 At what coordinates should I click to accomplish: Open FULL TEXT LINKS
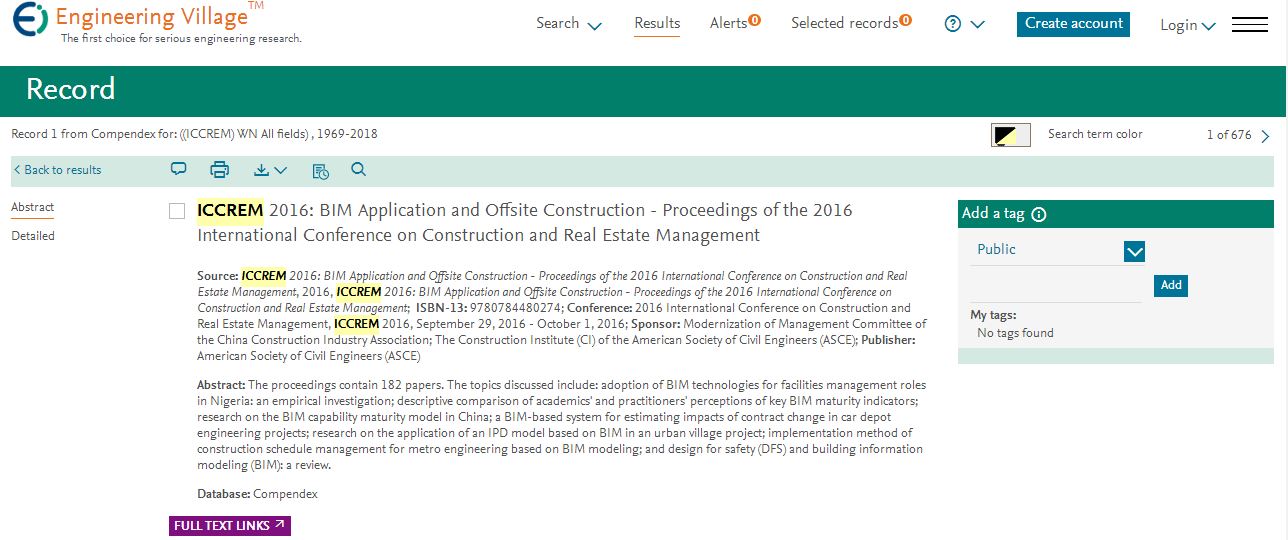click(230, 526)
